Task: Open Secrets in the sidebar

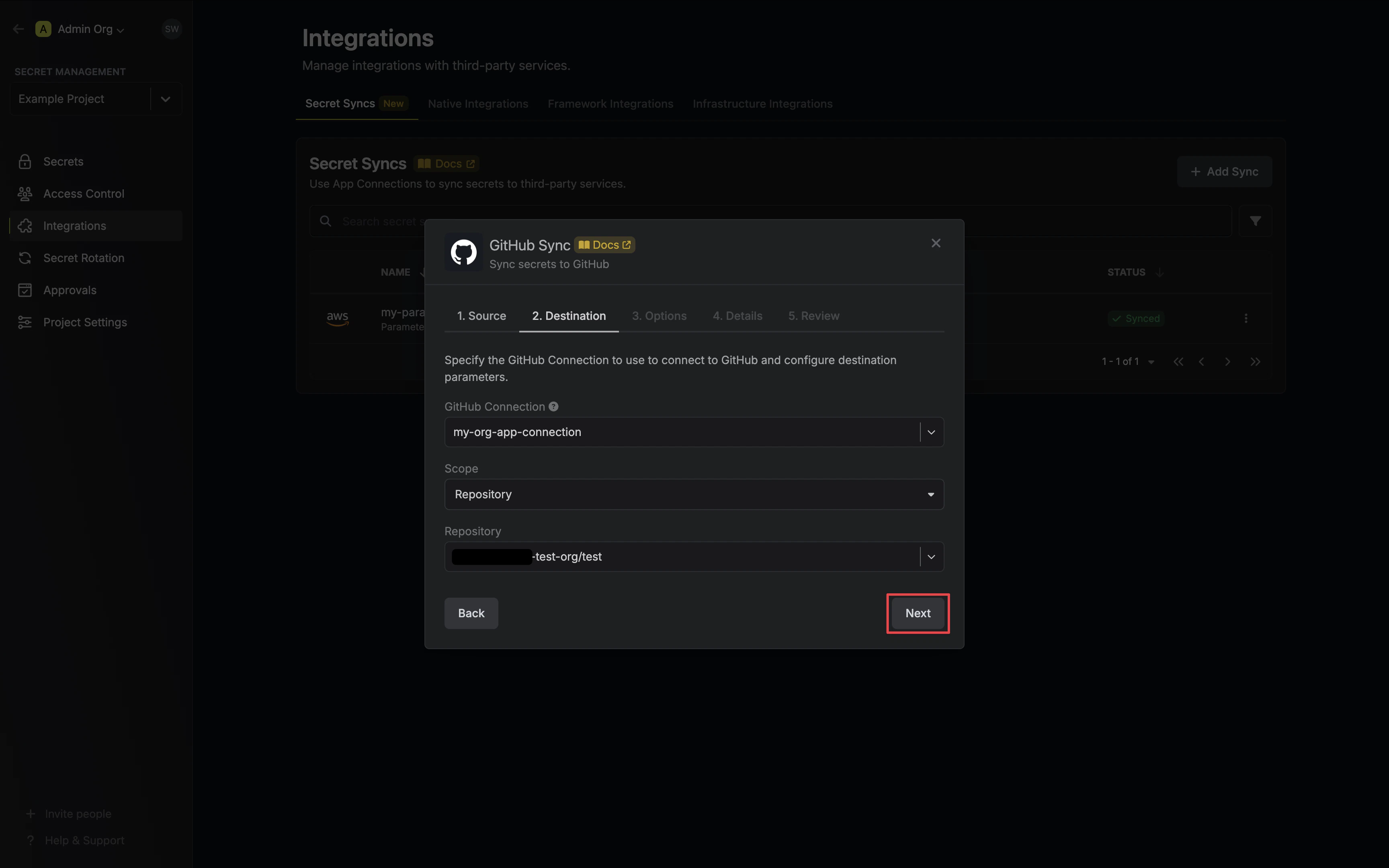Action: coord(96,161)
